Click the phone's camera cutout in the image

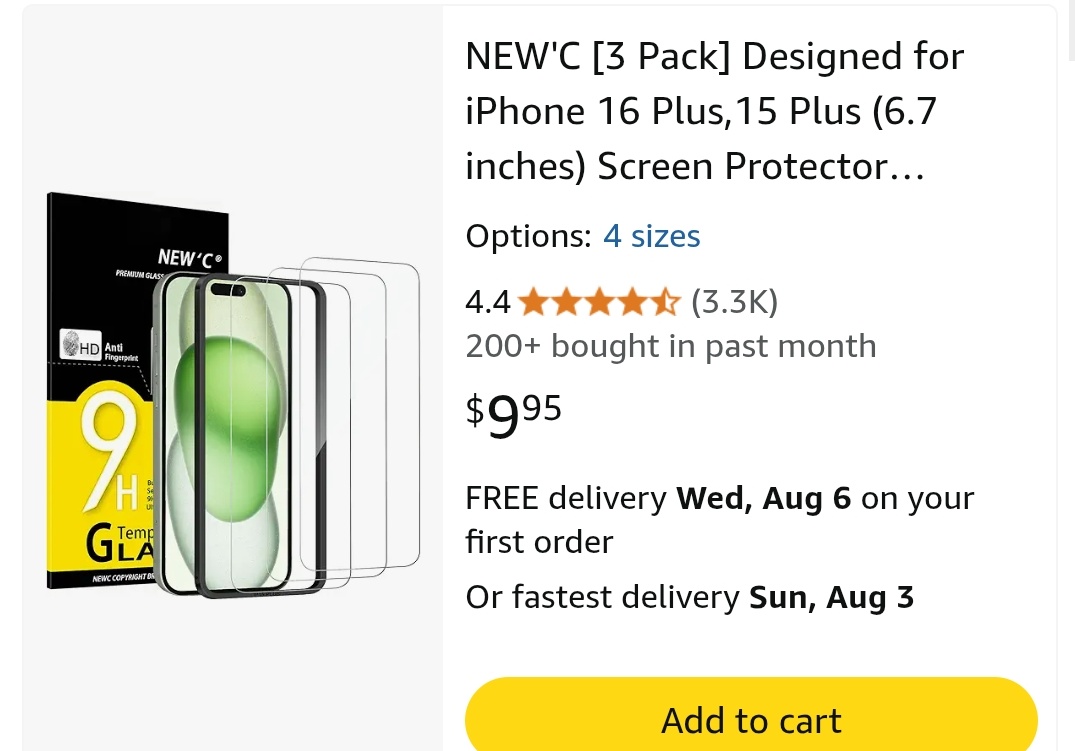(x=228, y=290)
